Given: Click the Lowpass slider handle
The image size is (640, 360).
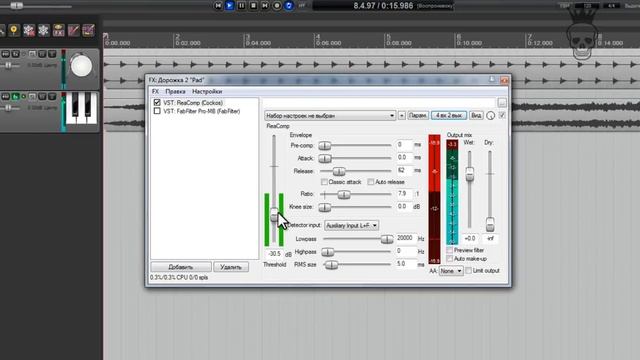Looking at the screenshot, I should pos(387,239).
